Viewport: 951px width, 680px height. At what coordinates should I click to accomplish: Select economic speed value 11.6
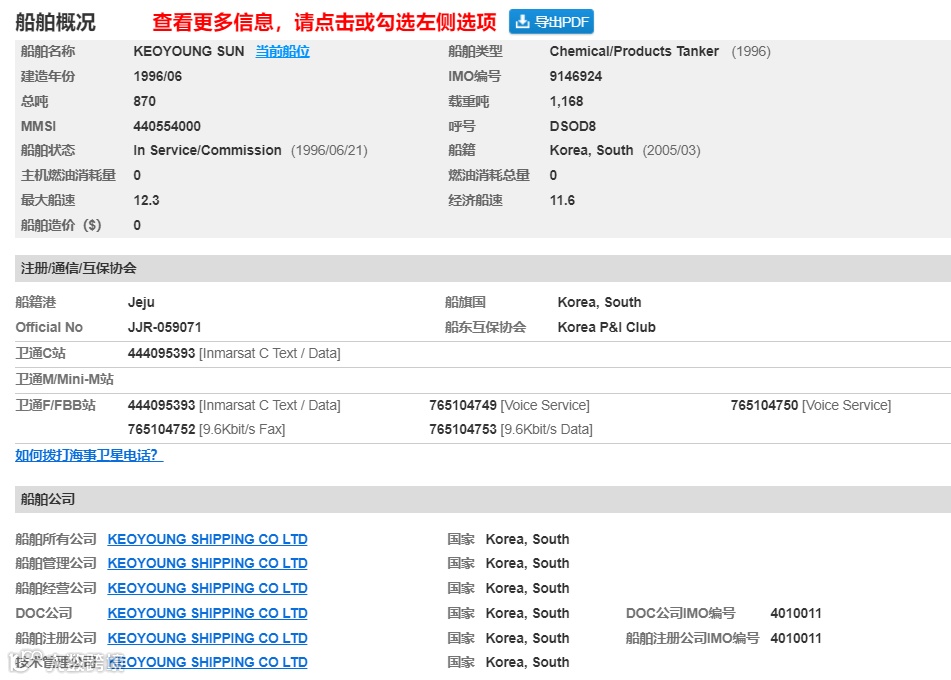pos(562,200)
